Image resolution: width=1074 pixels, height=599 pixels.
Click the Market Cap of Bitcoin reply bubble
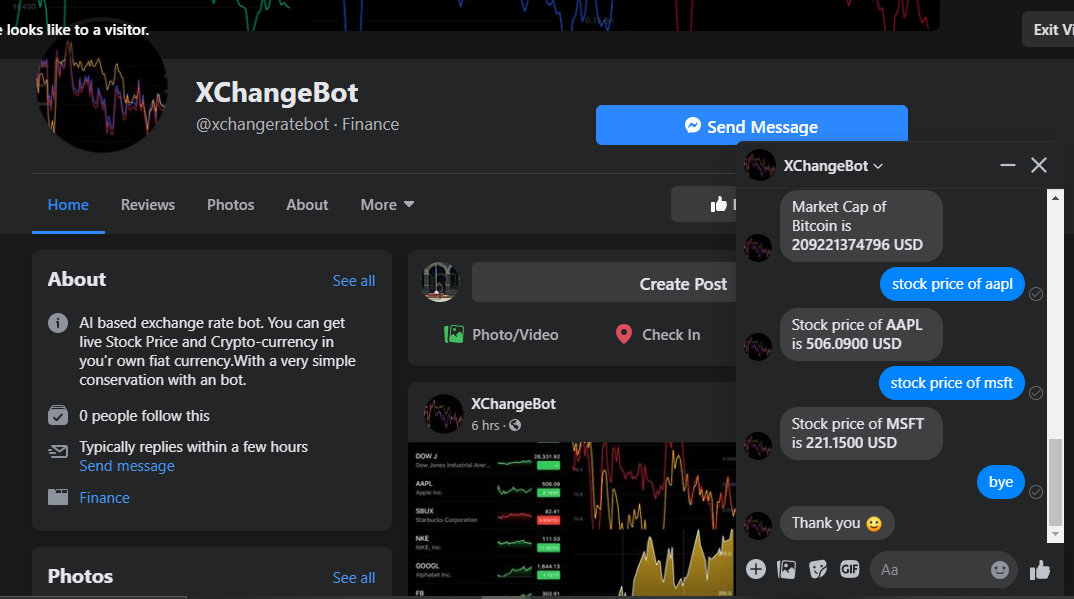[861, 226]
